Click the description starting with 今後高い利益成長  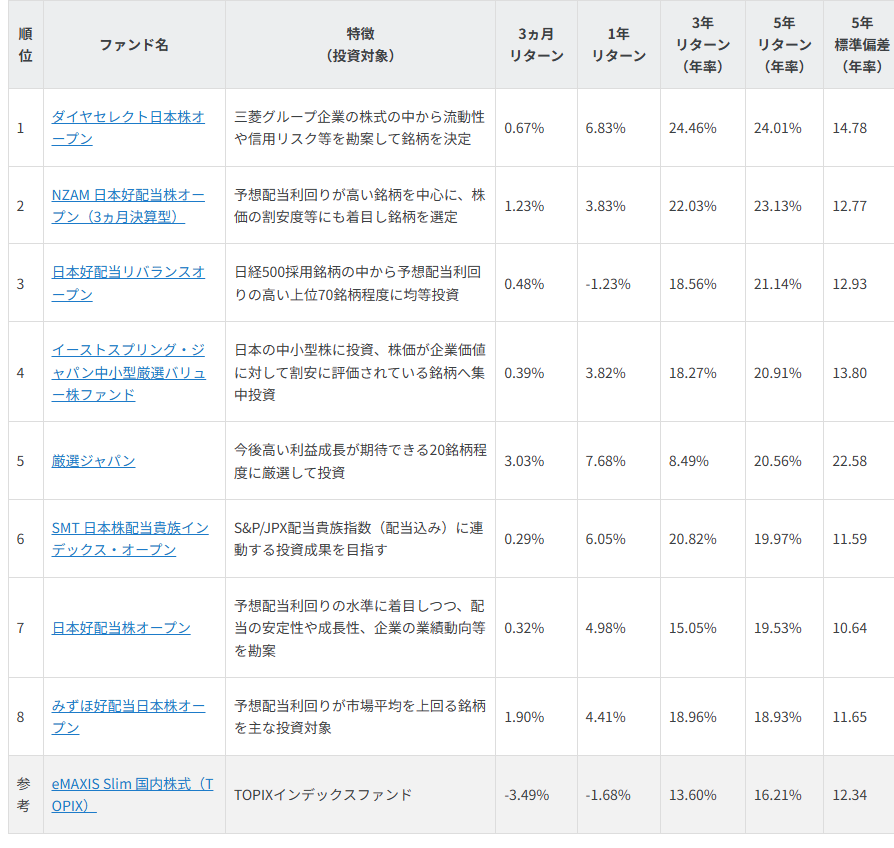360,461
